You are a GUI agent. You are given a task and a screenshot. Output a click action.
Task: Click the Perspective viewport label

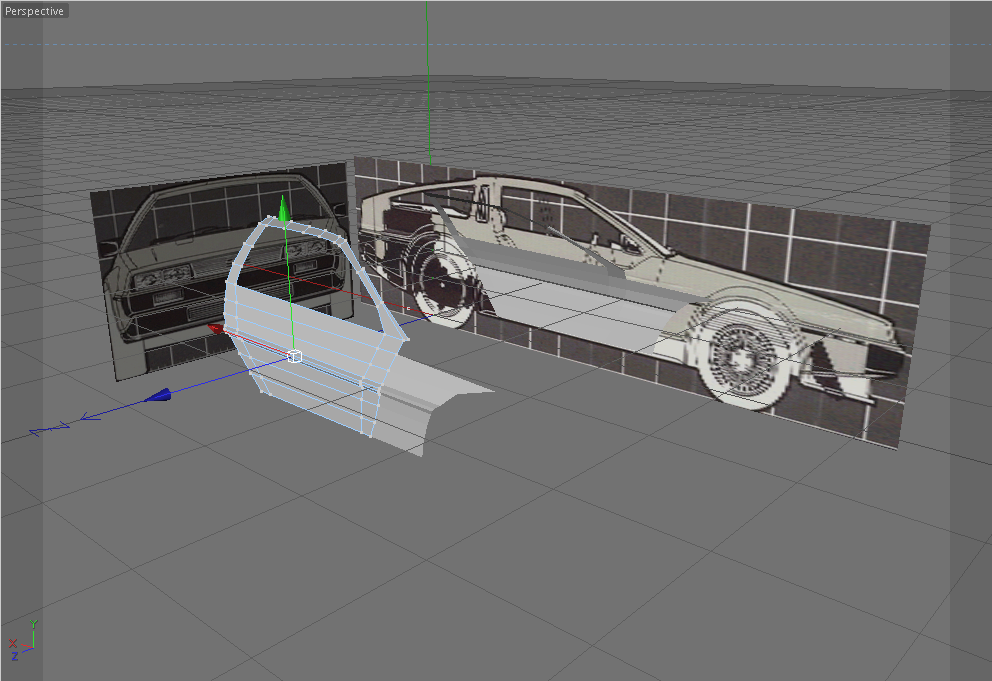click(x=34, y=11)
